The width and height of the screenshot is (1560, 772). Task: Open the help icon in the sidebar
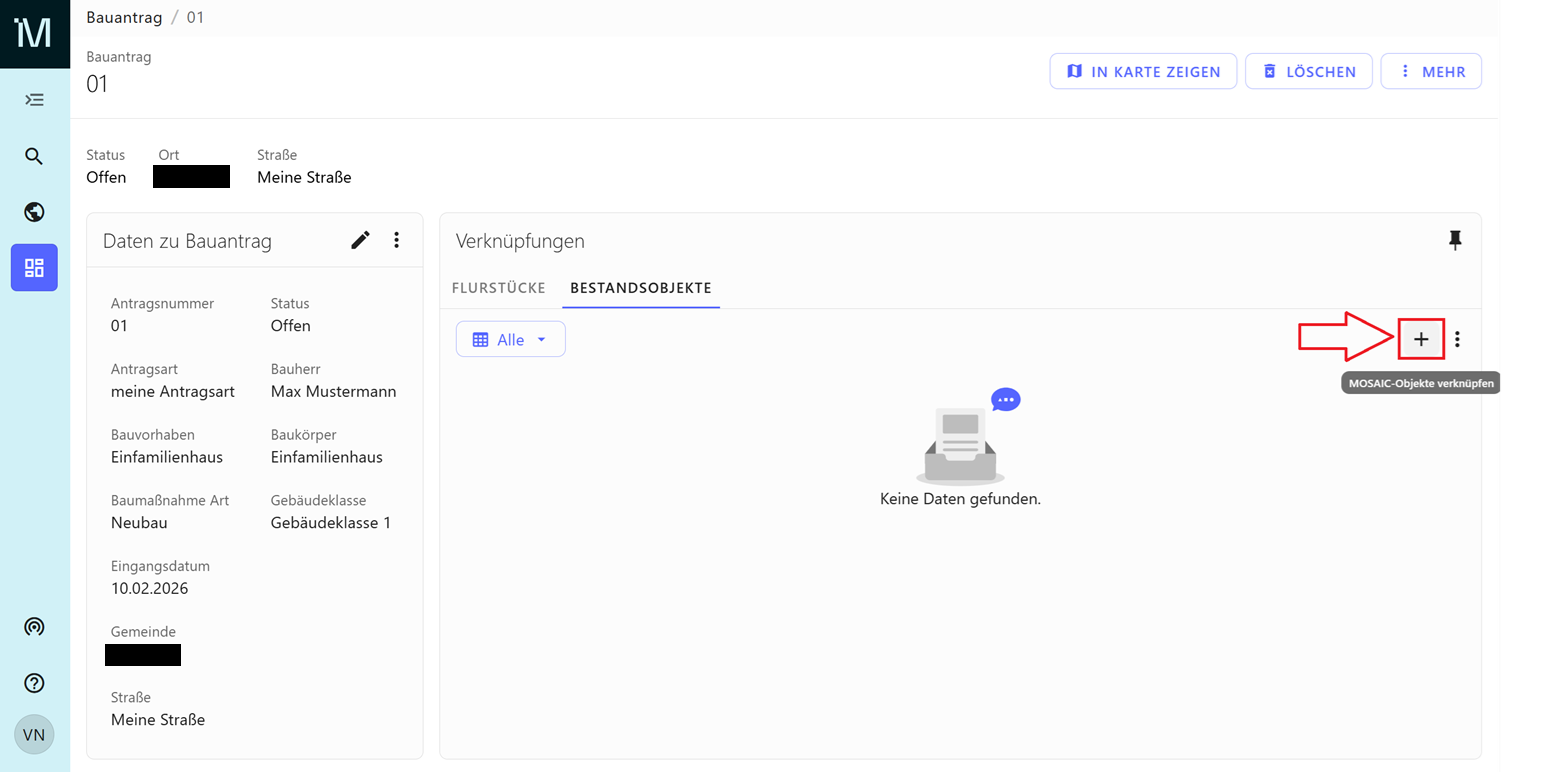point(34,683)
